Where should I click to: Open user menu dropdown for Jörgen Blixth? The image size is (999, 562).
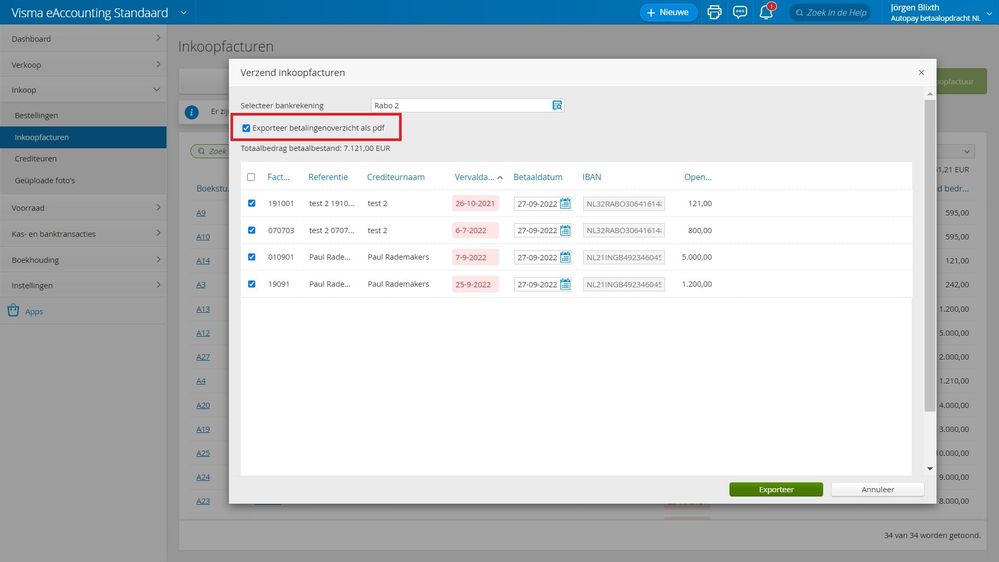click(989, 13)
